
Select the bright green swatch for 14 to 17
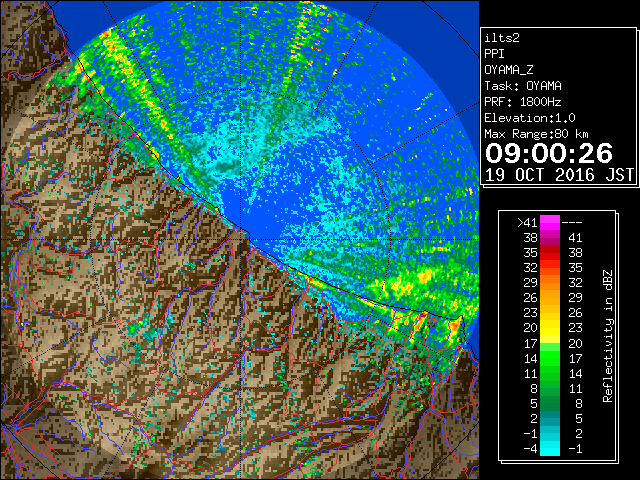550,358
